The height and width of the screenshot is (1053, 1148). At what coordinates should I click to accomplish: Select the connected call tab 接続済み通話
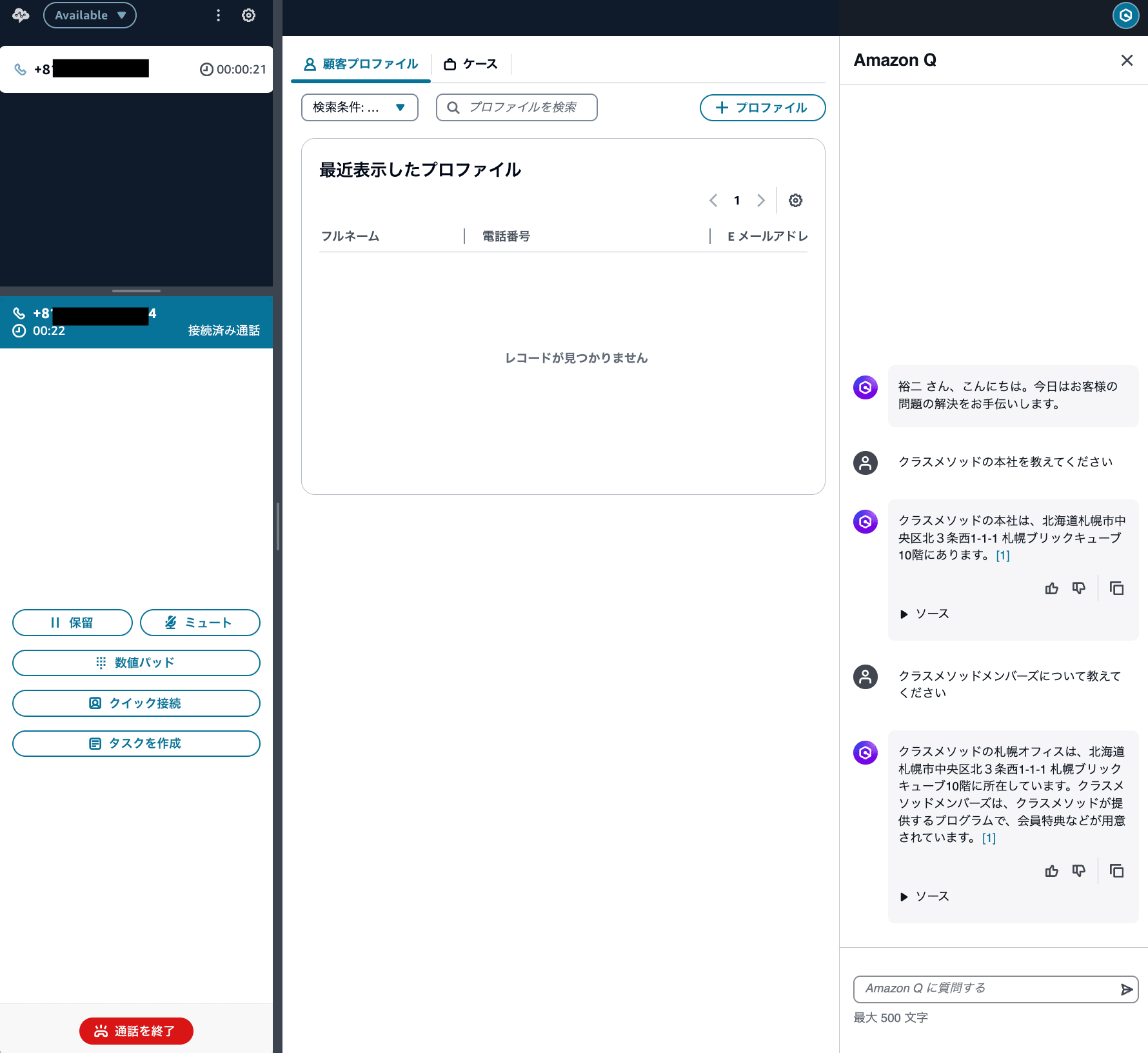tap(136, 322)
